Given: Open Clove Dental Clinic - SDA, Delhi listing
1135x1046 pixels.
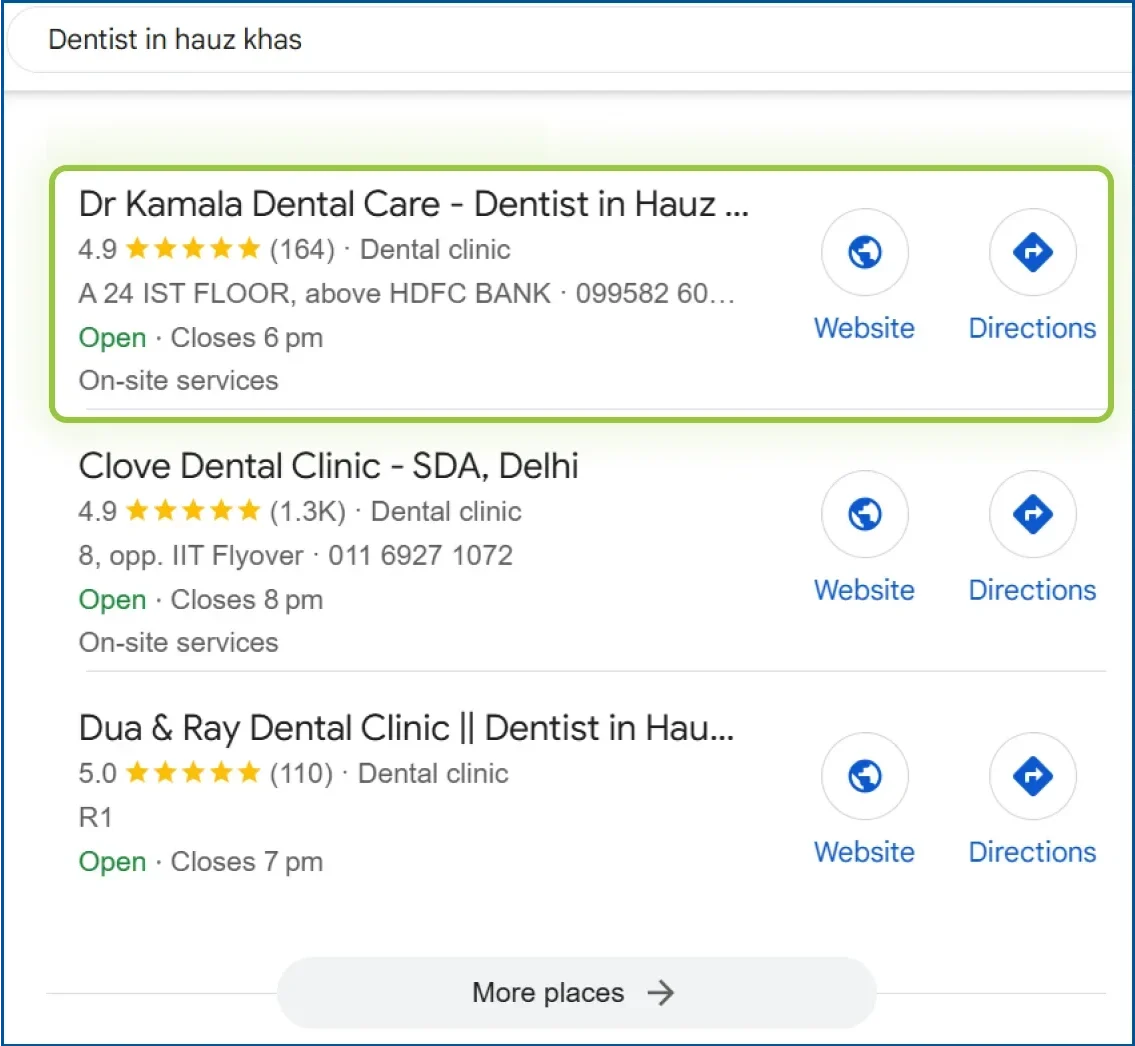Looking at the screenshot, I should tap(328, 466).
